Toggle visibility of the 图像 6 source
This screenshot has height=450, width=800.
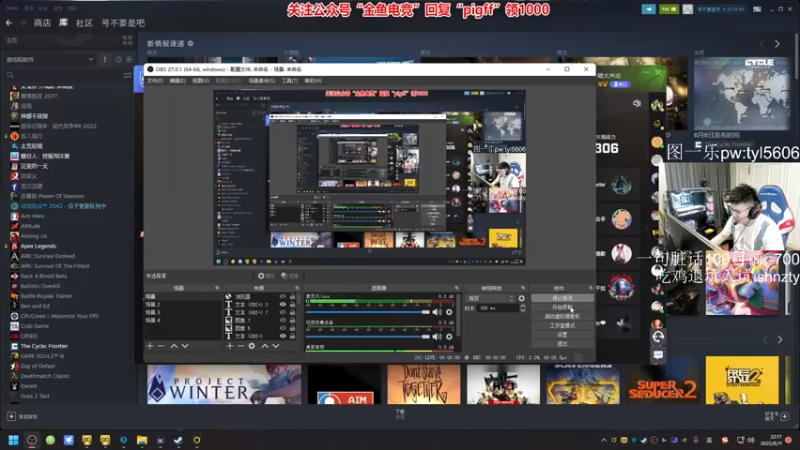(x=283, y=328)
